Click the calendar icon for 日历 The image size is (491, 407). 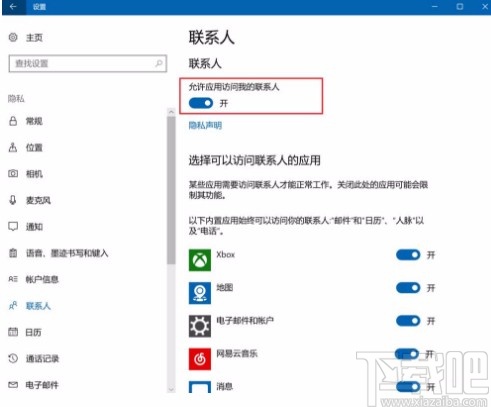[13, 332]
